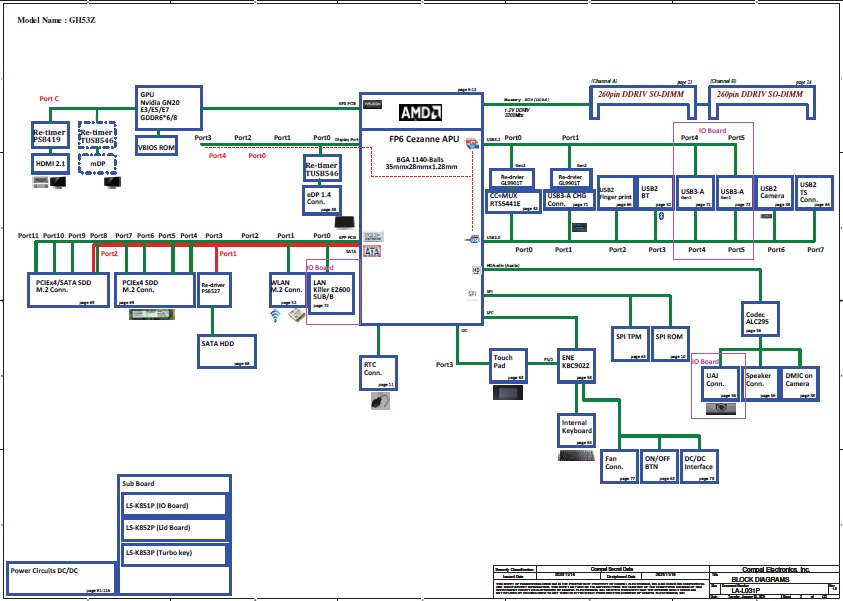Select the WLAN M.2 Conn. block

pyautogui.click(x=287, y=290)
